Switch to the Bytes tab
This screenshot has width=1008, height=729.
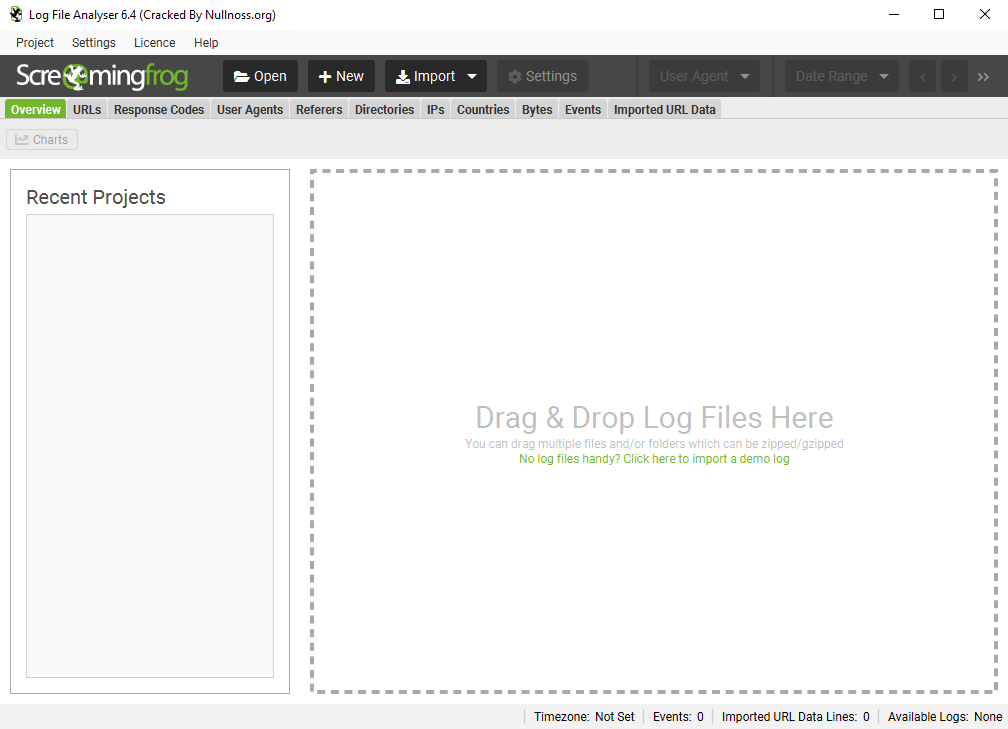coord(537,109)
